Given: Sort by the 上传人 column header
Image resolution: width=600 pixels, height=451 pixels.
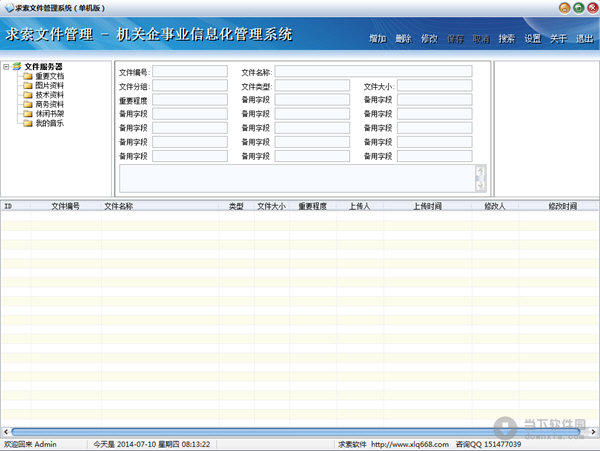Looking at the screenshot, I should [x=360, y=206].
